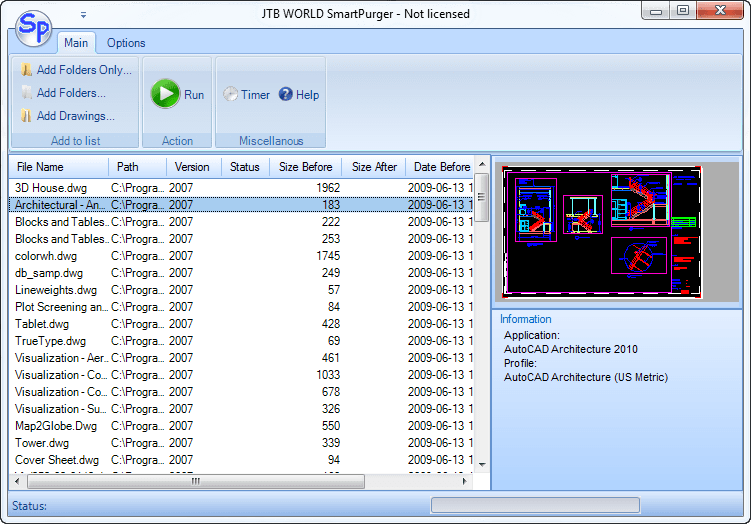Select the Architectural - An... drawing row
This screenshot has height=524, width=751.
coord(241,205)
